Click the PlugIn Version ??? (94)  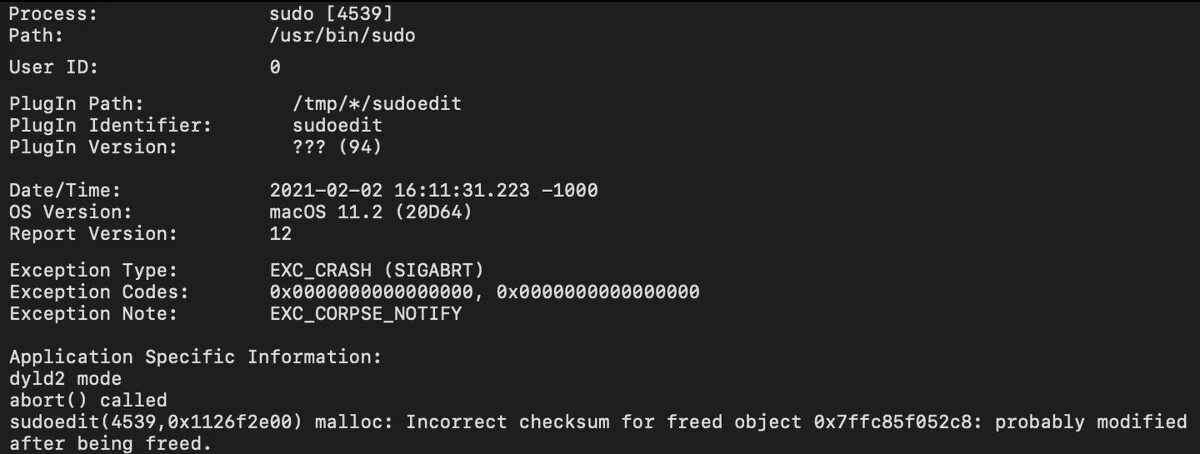click(x=337, y=147)
